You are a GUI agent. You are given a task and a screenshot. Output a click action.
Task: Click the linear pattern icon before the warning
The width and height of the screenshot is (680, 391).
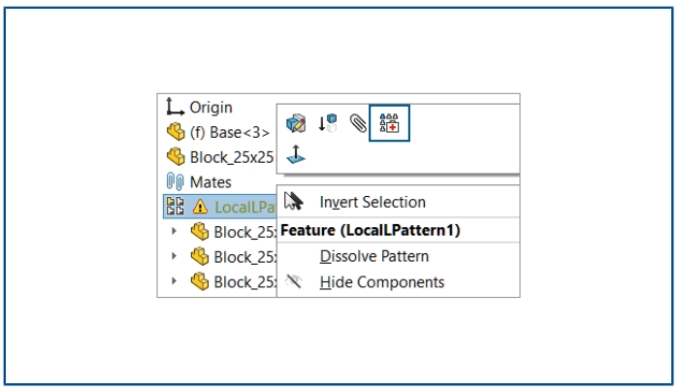(176, 206)
